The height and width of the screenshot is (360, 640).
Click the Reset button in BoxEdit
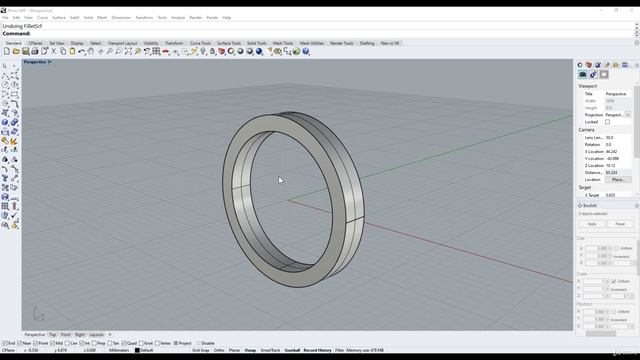click(x=620, y=224)
